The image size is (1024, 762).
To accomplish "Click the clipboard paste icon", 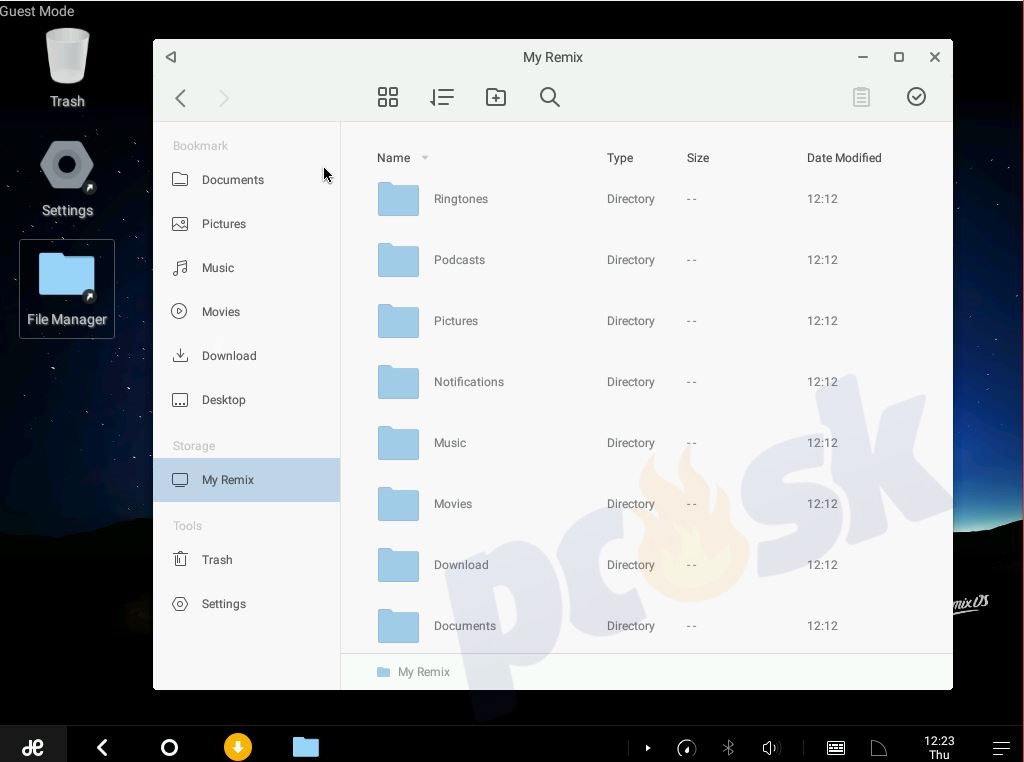I will tap(861, 97).
